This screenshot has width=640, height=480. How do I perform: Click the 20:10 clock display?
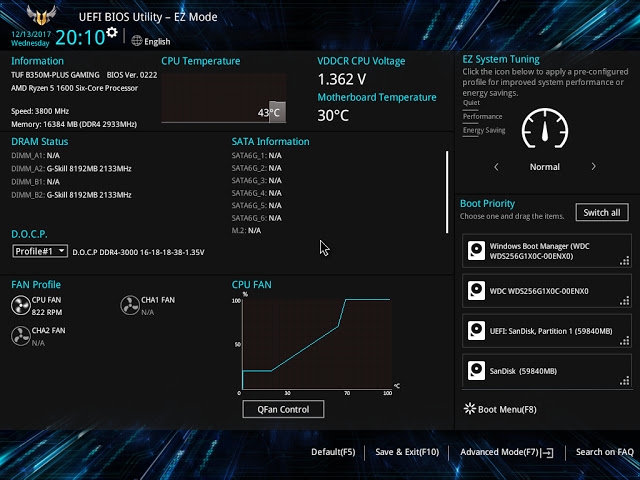coord(80,37)
